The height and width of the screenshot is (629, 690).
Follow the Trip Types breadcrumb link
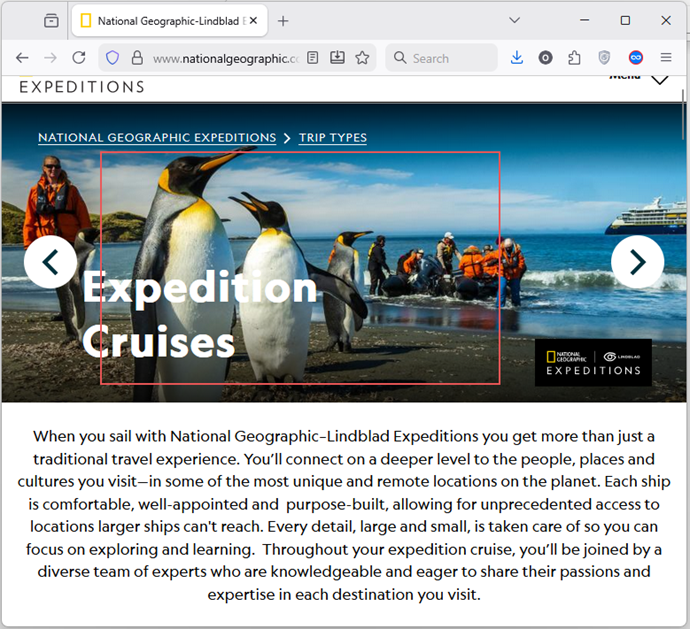pos(332,138)
